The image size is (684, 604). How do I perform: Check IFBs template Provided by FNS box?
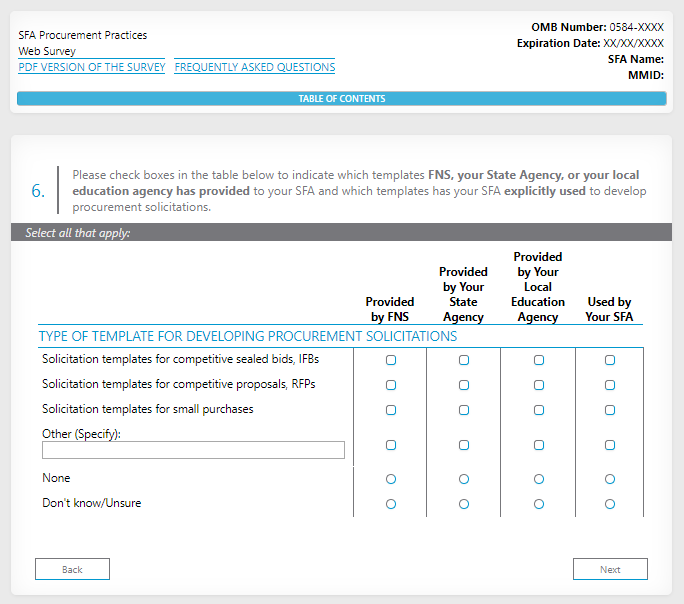[x=391, y=360]
